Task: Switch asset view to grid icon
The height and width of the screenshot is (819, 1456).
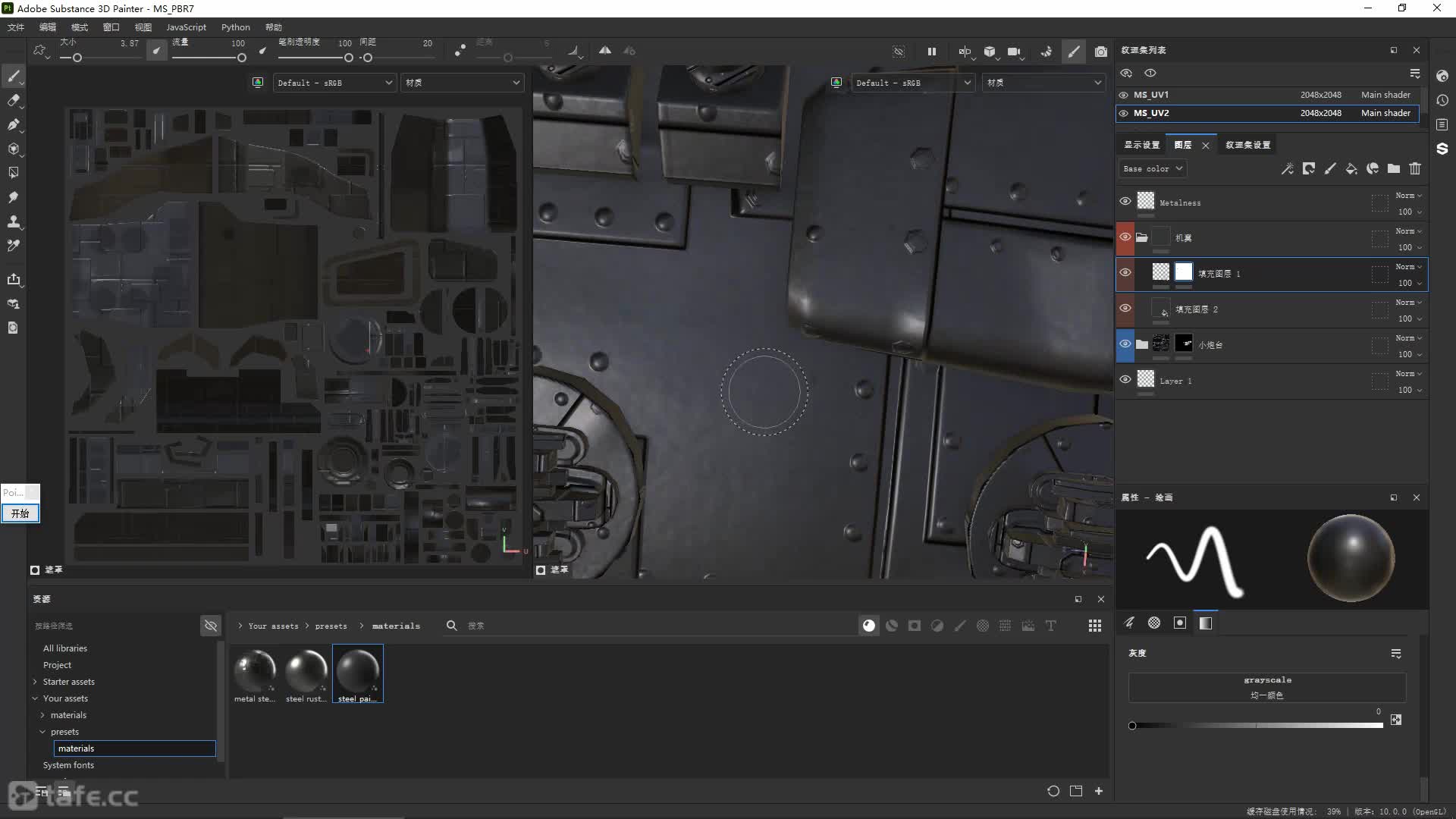Action: [1095, 626]
